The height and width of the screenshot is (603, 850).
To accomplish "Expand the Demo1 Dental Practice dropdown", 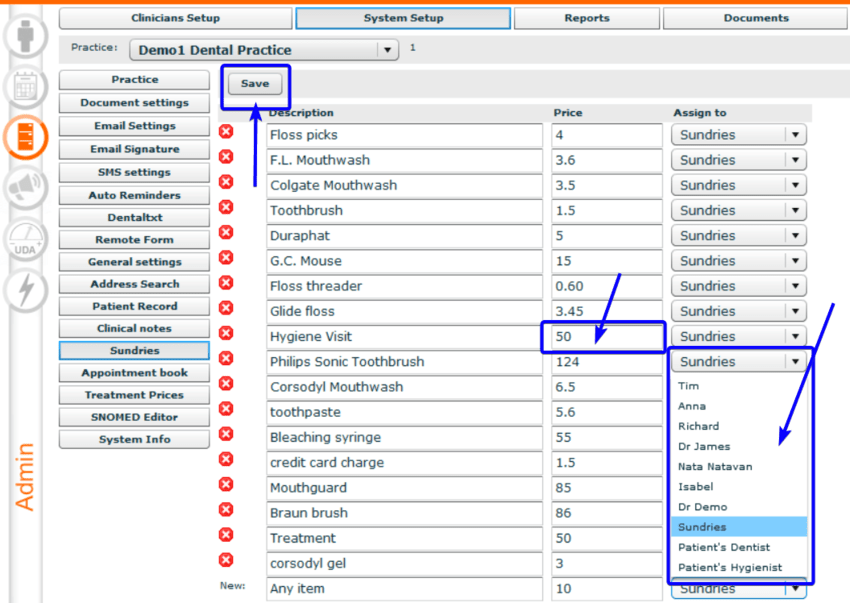I will click(x=387, y=49).
